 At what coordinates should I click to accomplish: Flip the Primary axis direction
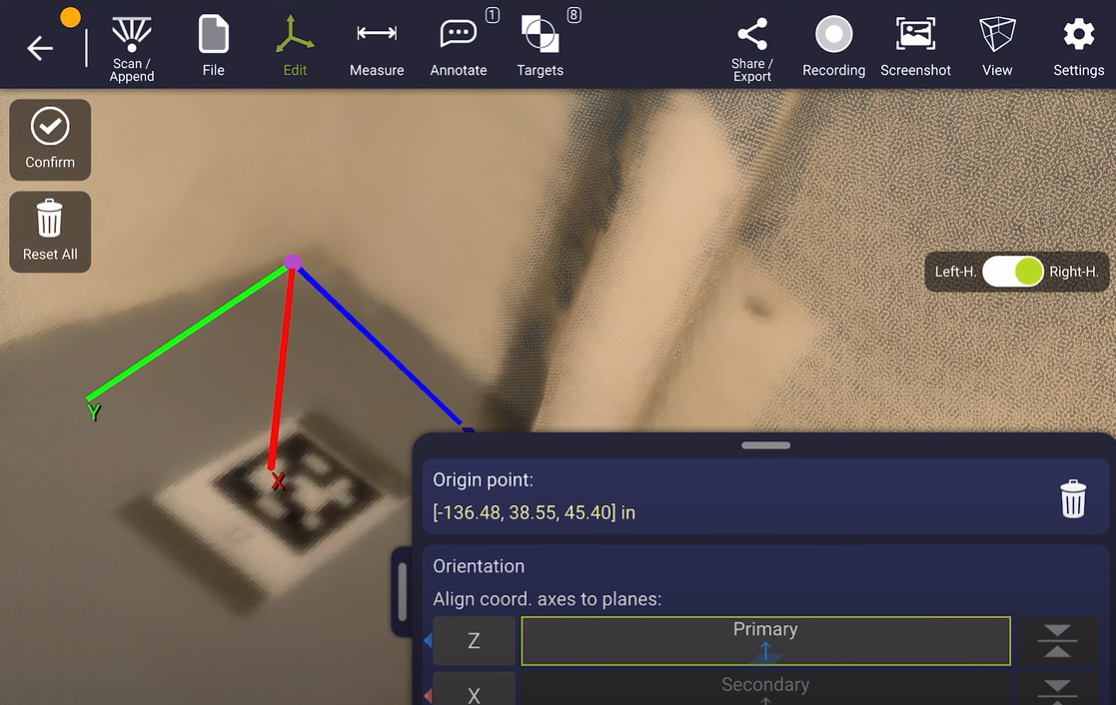1057,641
